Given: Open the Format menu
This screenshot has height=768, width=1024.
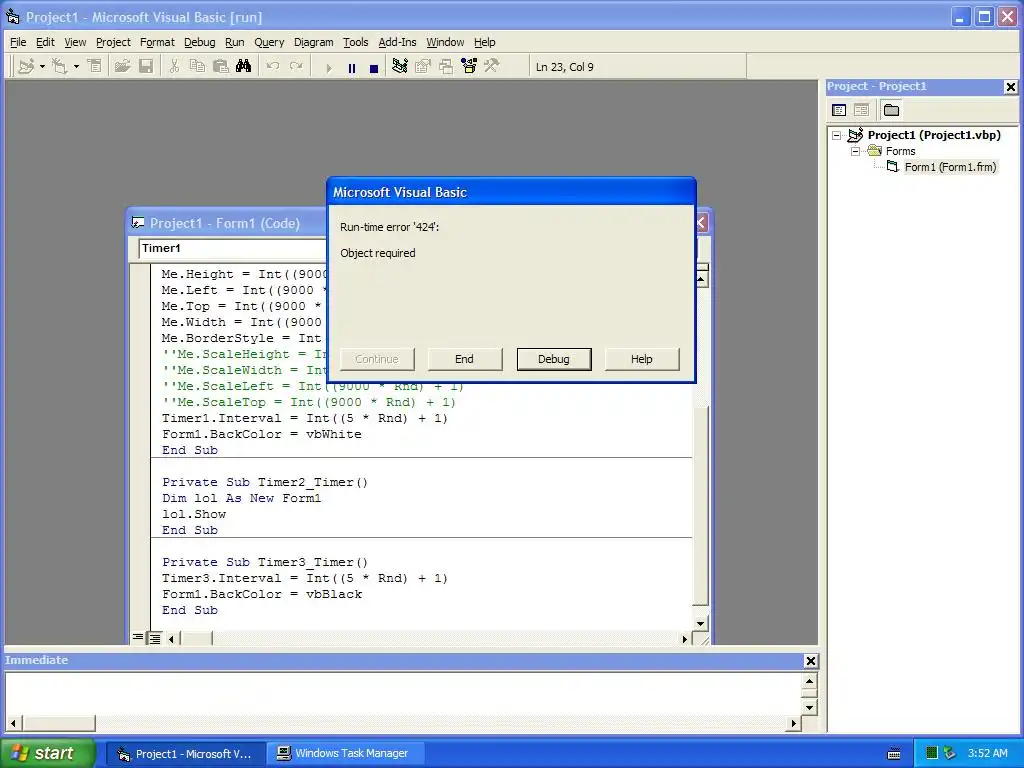Looking at the screenshot, I should pos(157,42).
